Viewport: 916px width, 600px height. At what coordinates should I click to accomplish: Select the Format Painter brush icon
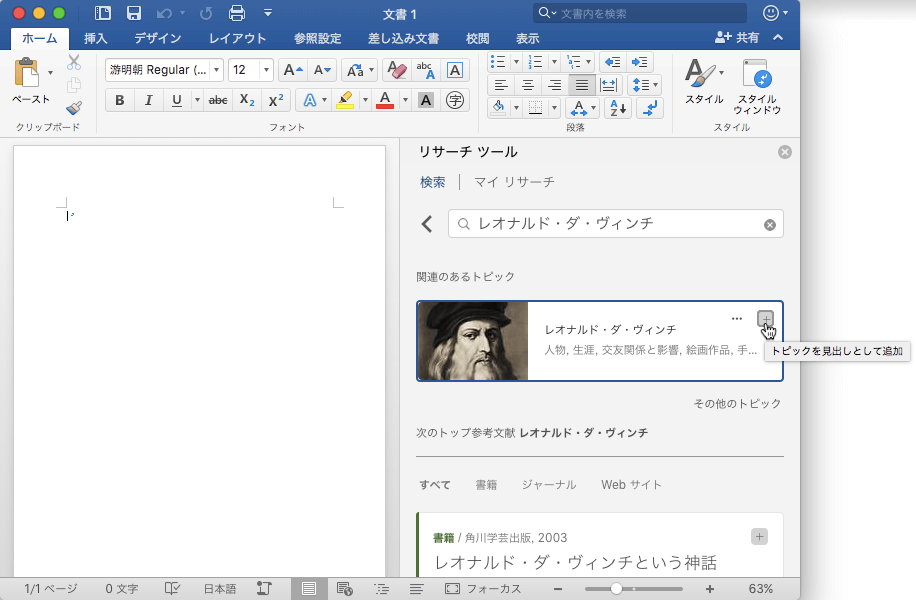pyautogui.click(x=74, y=108)
